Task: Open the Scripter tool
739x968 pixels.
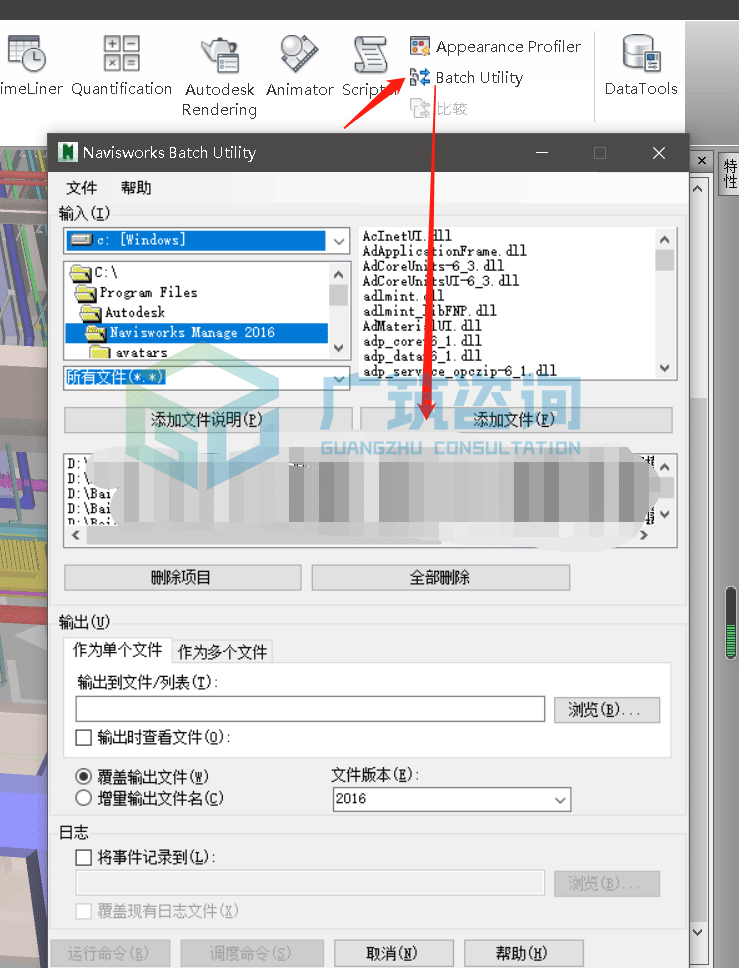Action: 370,66
